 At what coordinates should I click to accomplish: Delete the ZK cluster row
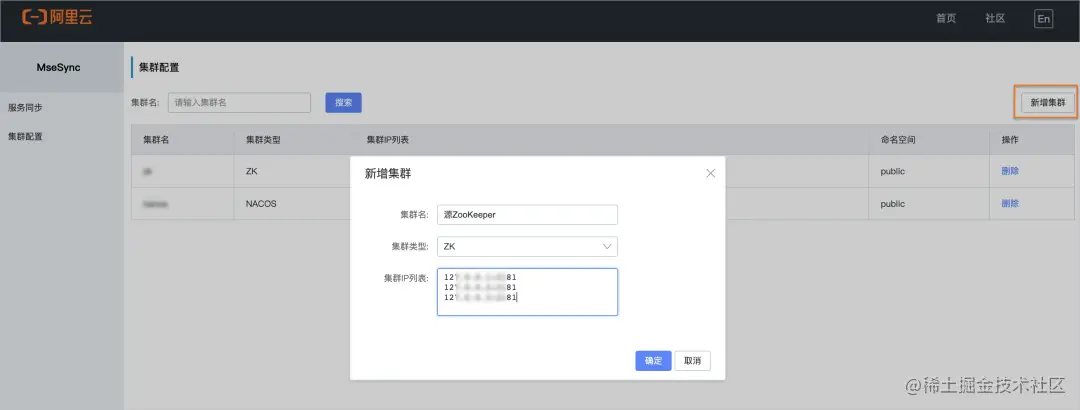(1010, 171)
